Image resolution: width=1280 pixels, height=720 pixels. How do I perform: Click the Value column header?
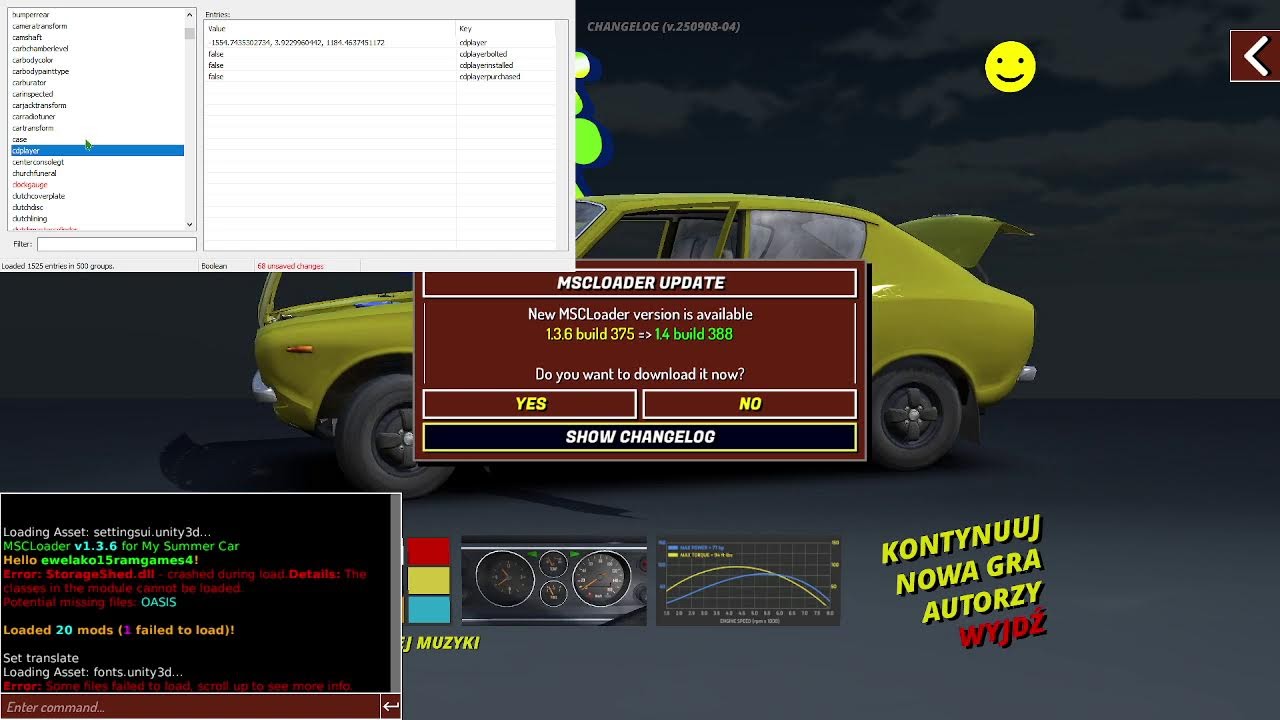(x=330, y=28)
